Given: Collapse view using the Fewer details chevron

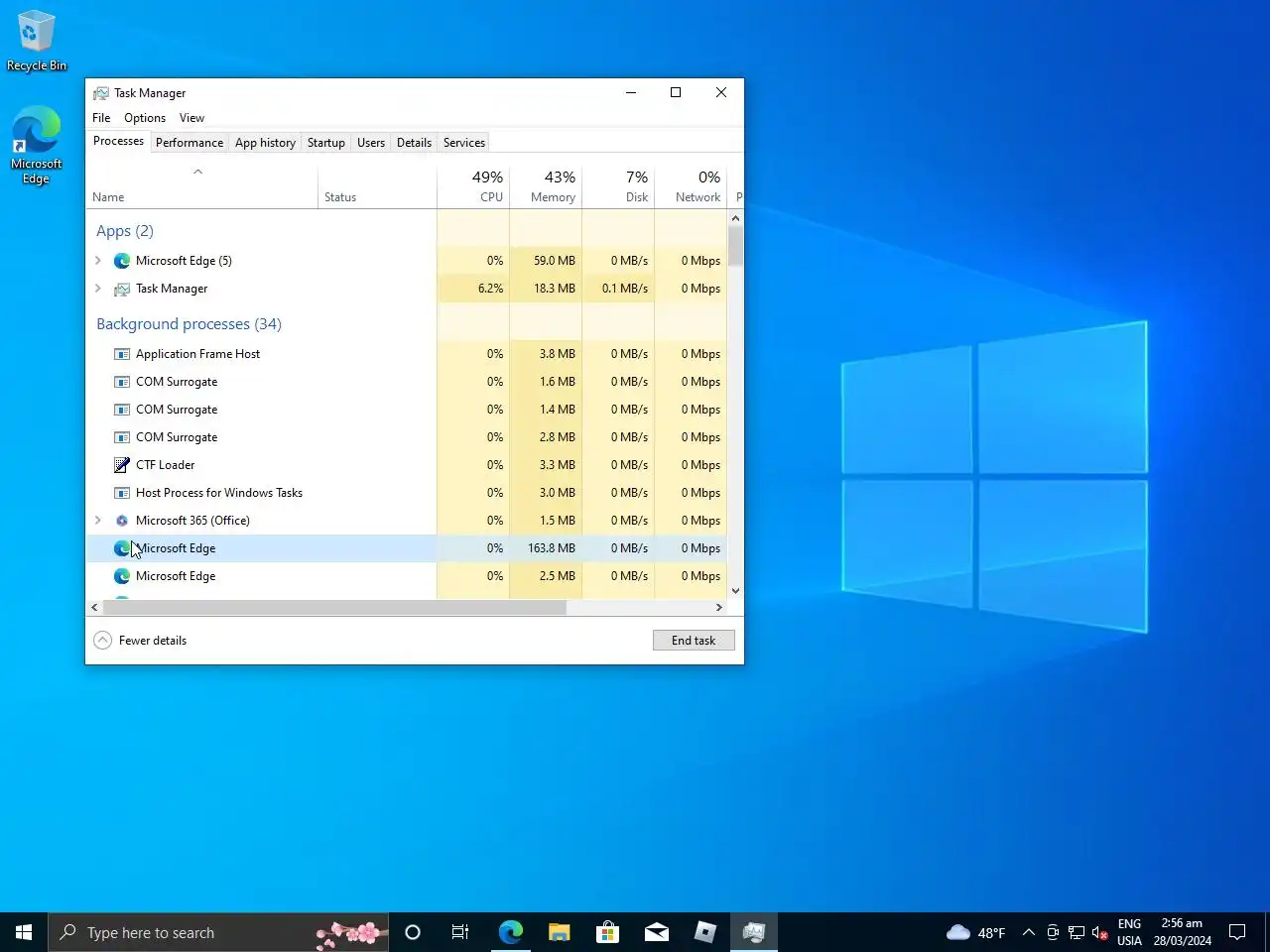Looking at the screenshot, I should [102, 641].
